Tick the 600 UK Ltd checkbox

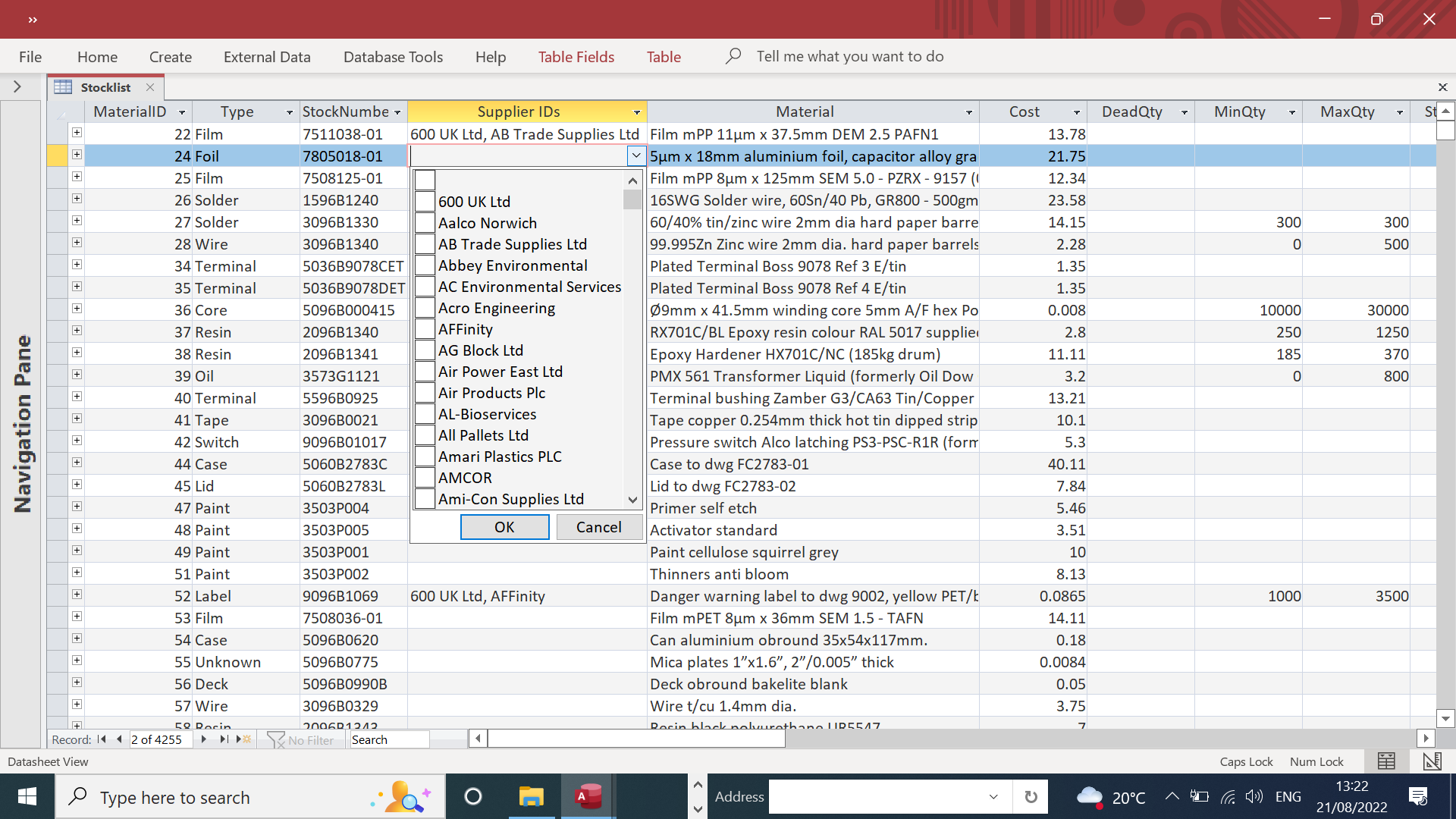[x=425, y=202]
